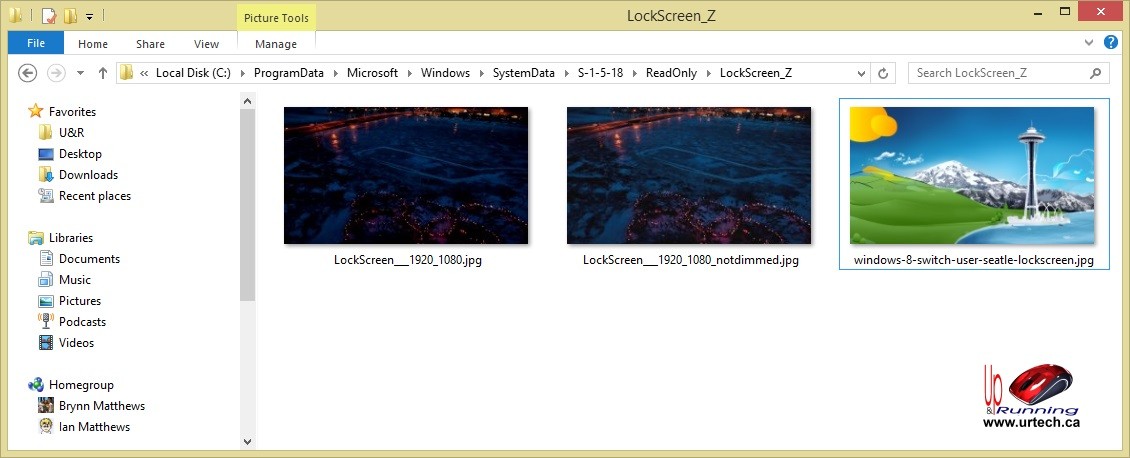Select Videos library in sidebar
Viewport: 1130px width, 458px height.
76,343
